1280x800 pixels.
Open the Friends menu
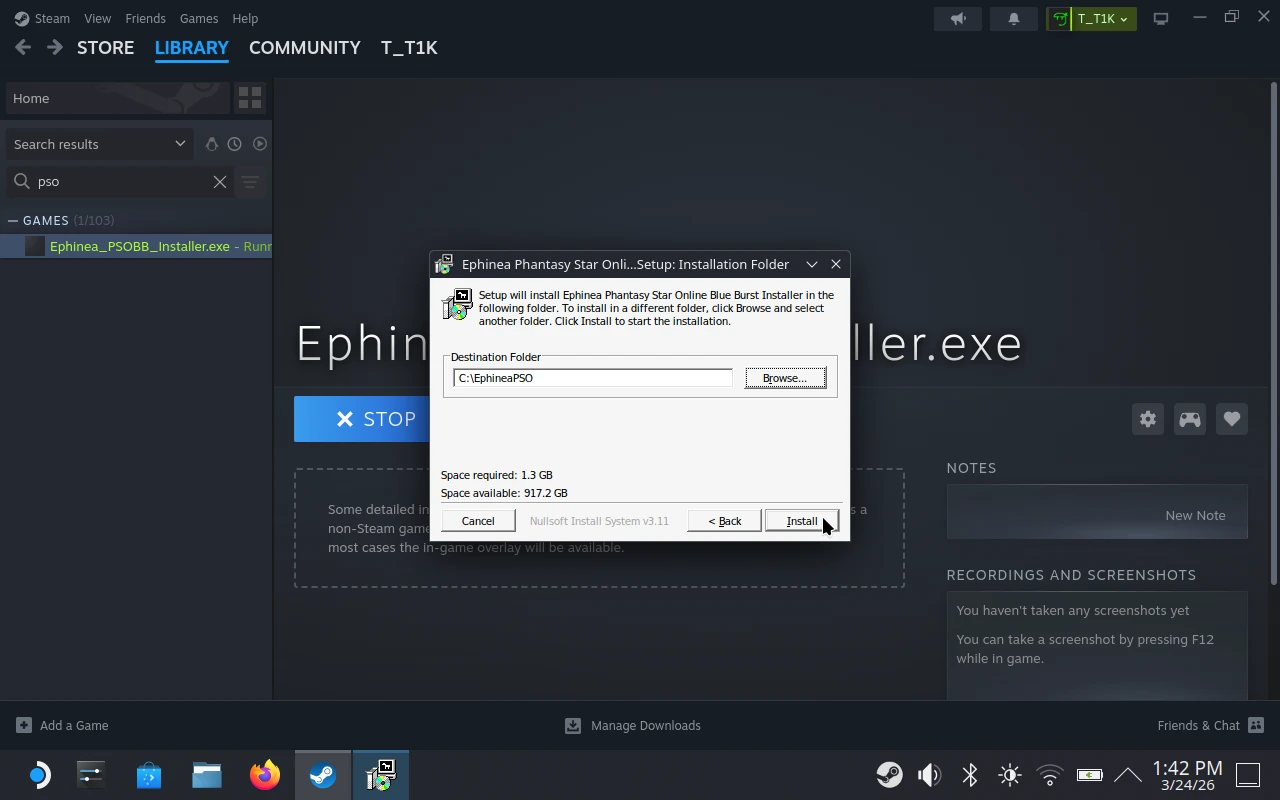145,18
